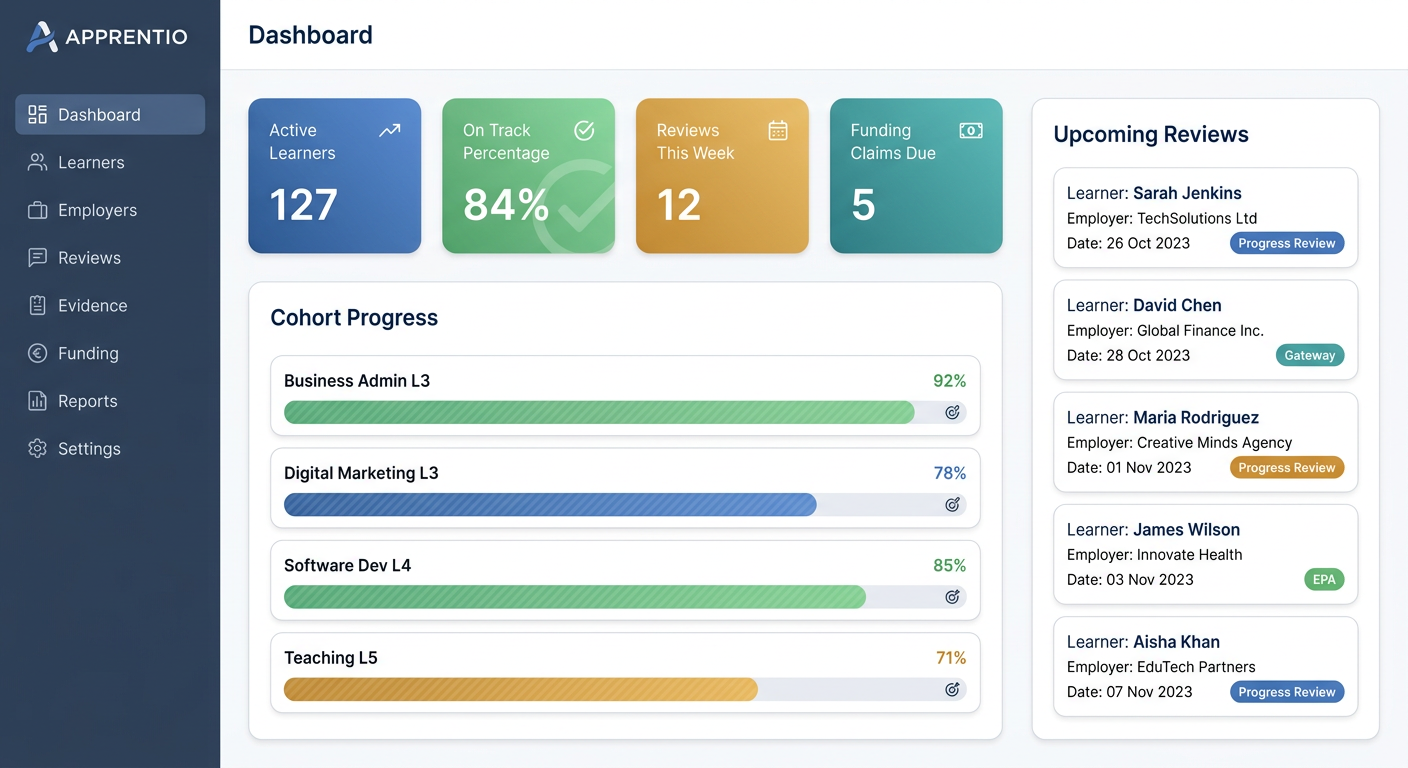Screen dimensions: 1408x768
Task: Click target icon on Teaching L5 bar
Action: pos(952,689)
